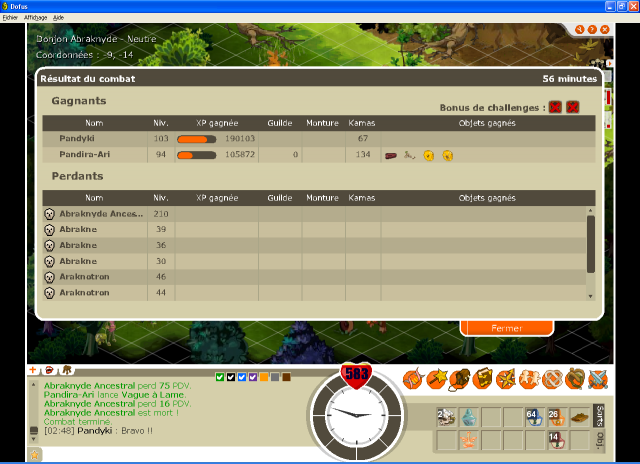Open the map compass star icon

coord(506,379)
